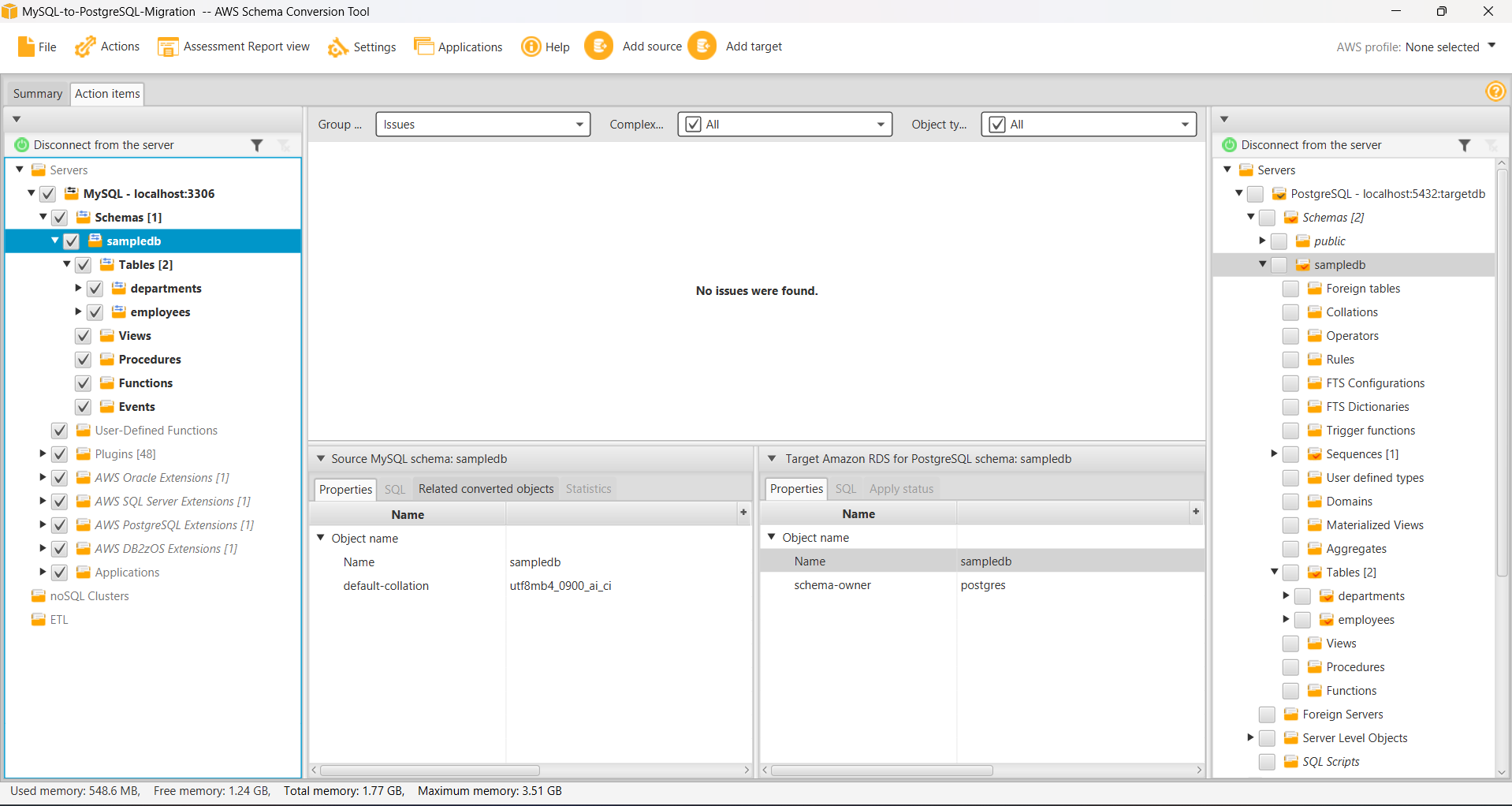Open the Complexity filter dropdown
1512x806 pixels.
[880, 124]
